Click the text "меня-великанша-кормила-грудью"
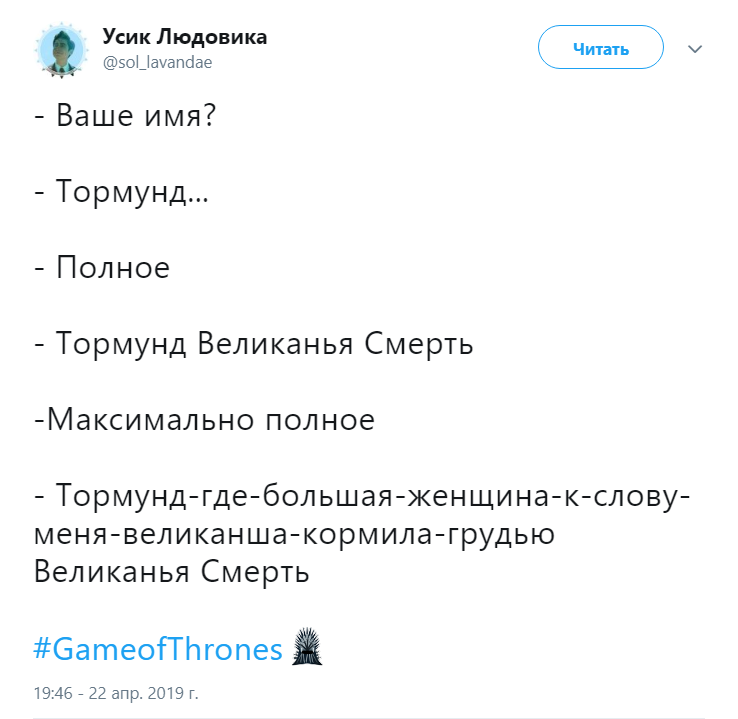 [294, 534]
